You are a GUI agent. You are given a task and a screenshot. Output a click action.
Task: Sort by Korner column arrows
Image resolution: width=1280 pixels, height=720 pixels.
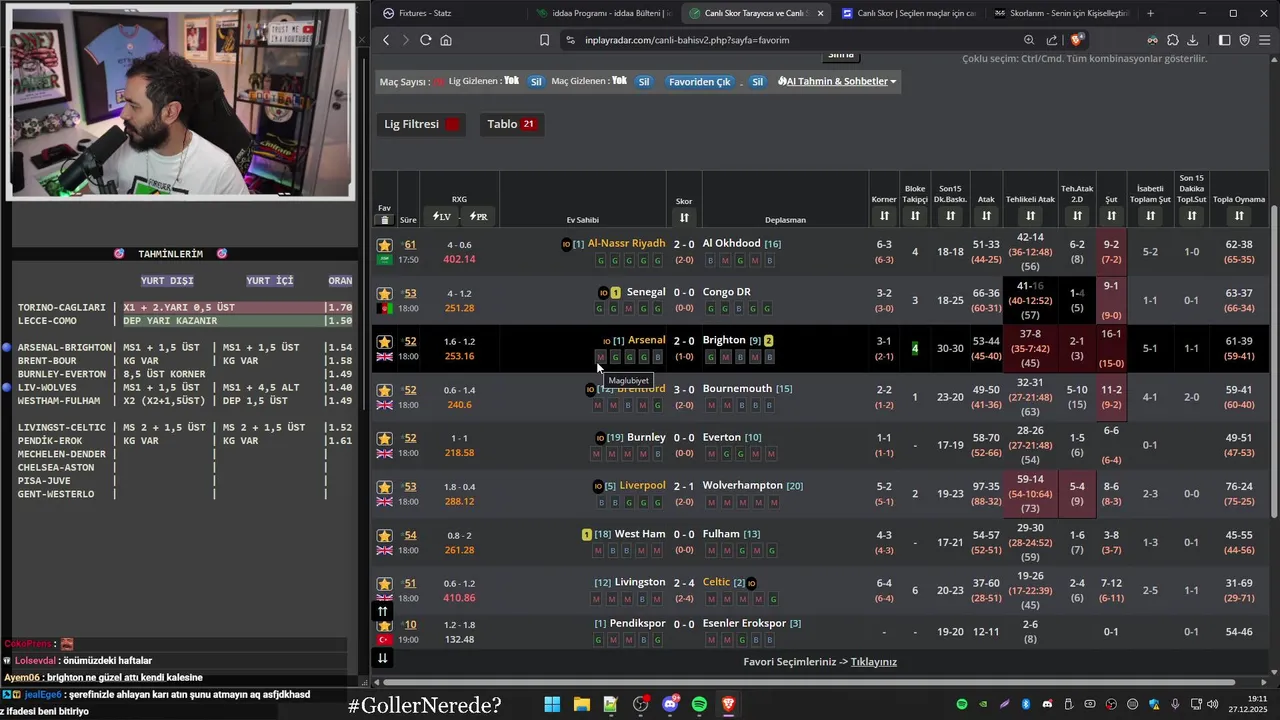click(884, 216)
